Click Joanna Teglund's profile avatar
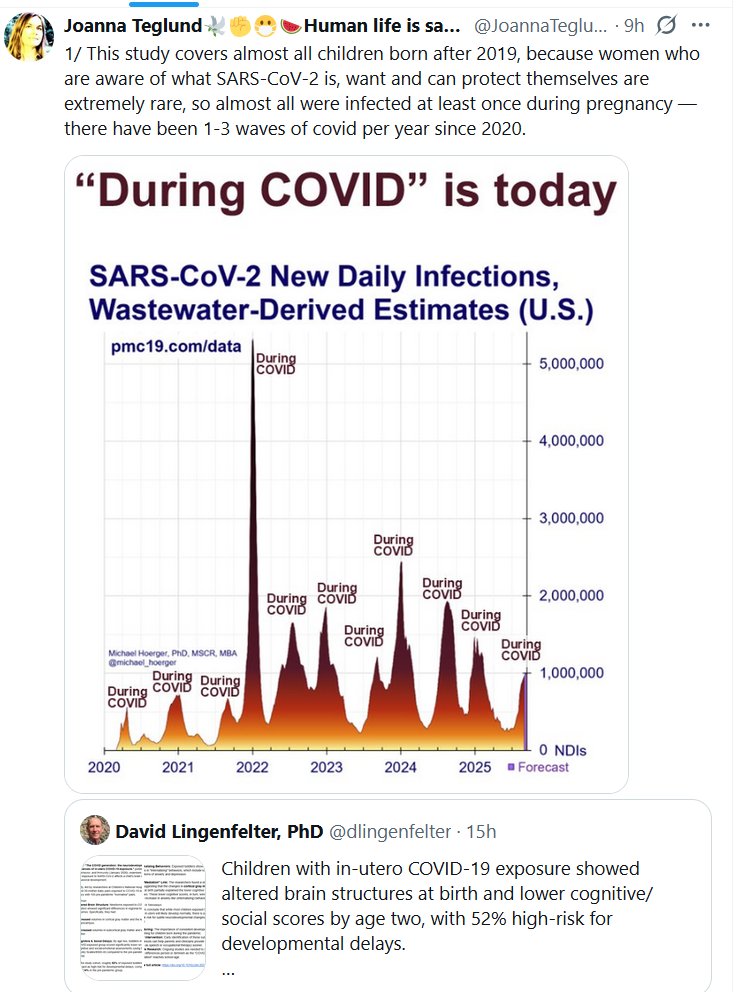The height and width of the screenshot is (992, 736). click(x=30, y=36)
